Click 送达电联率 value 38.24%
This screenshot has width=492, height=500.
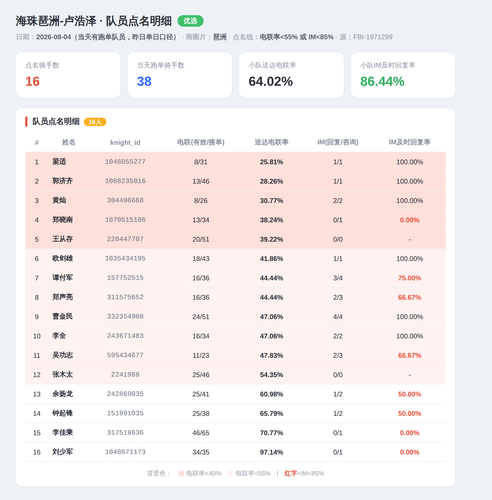(271, 220)
